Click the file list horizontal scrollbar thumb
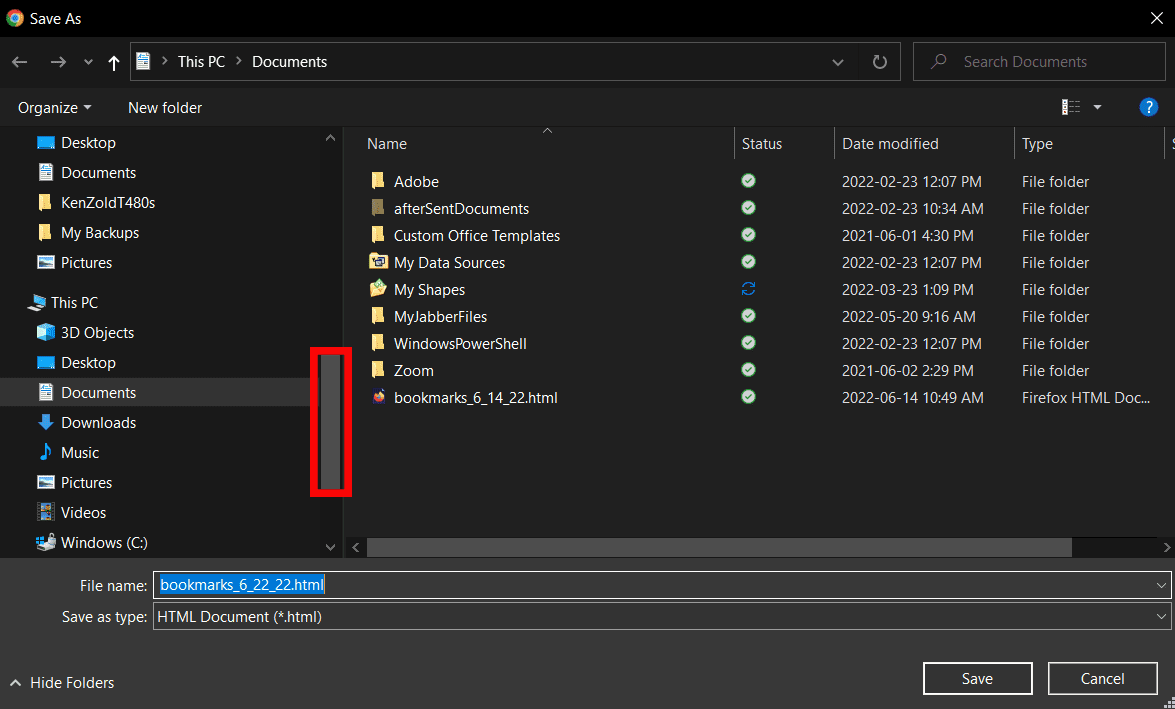Image resolution: width=1175 pixels, height=709 pixels. click(719, 548)
